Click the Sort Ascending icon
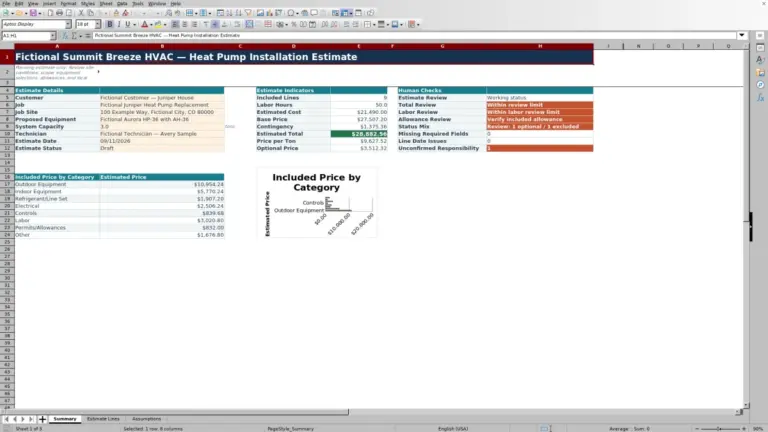The height and width of the screenshot is (432, 768). [229, 13]
